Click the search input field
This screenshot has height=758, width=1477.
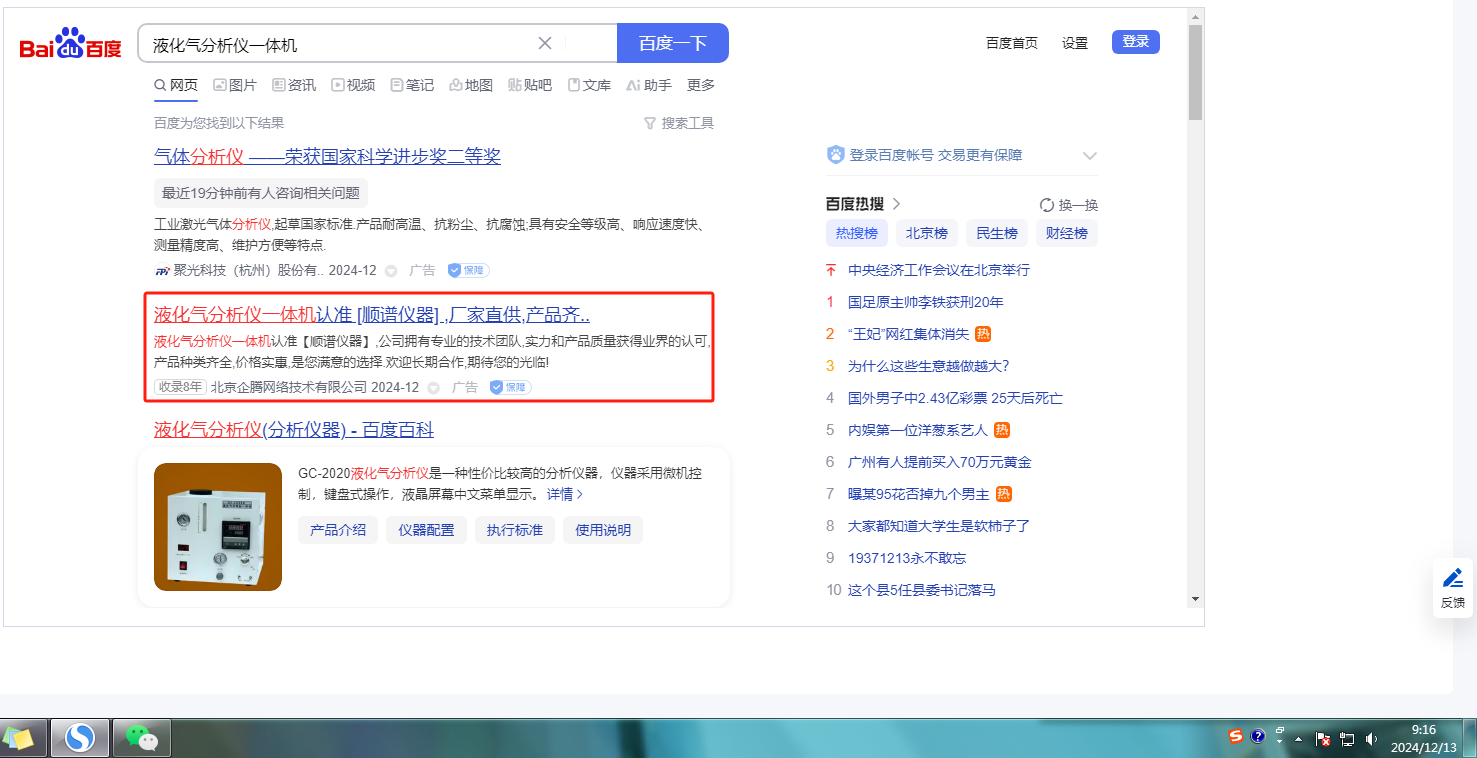tap(340, 44)
